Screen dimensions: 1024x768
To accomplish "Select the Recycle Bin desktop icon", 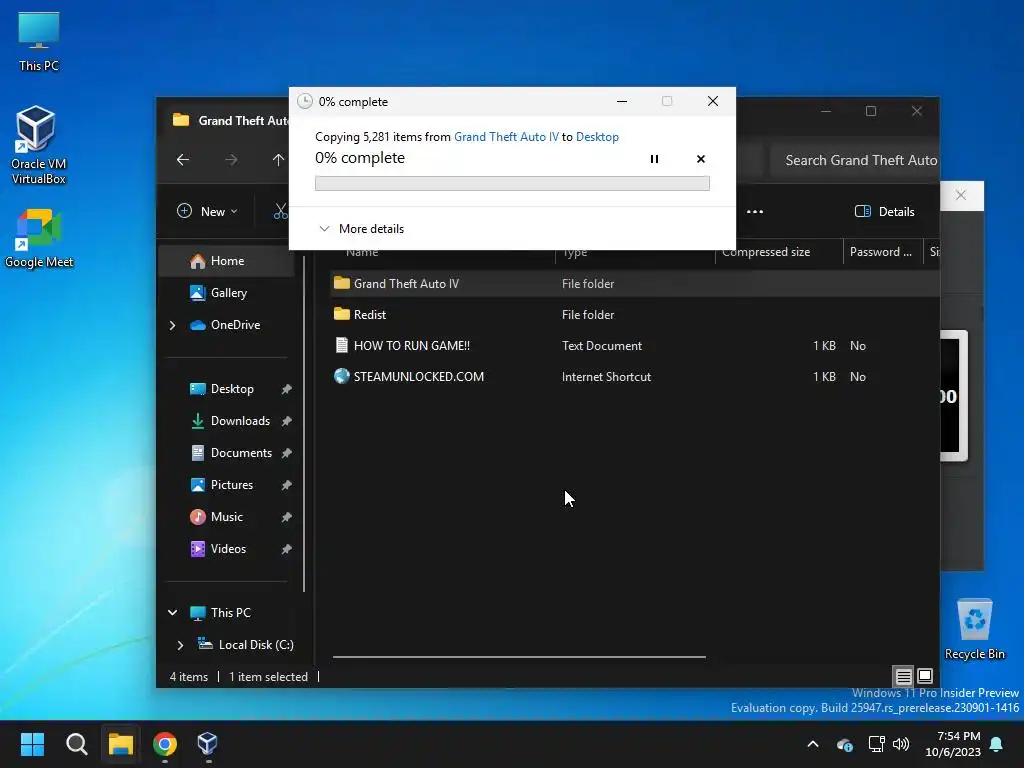I will 974,629.
